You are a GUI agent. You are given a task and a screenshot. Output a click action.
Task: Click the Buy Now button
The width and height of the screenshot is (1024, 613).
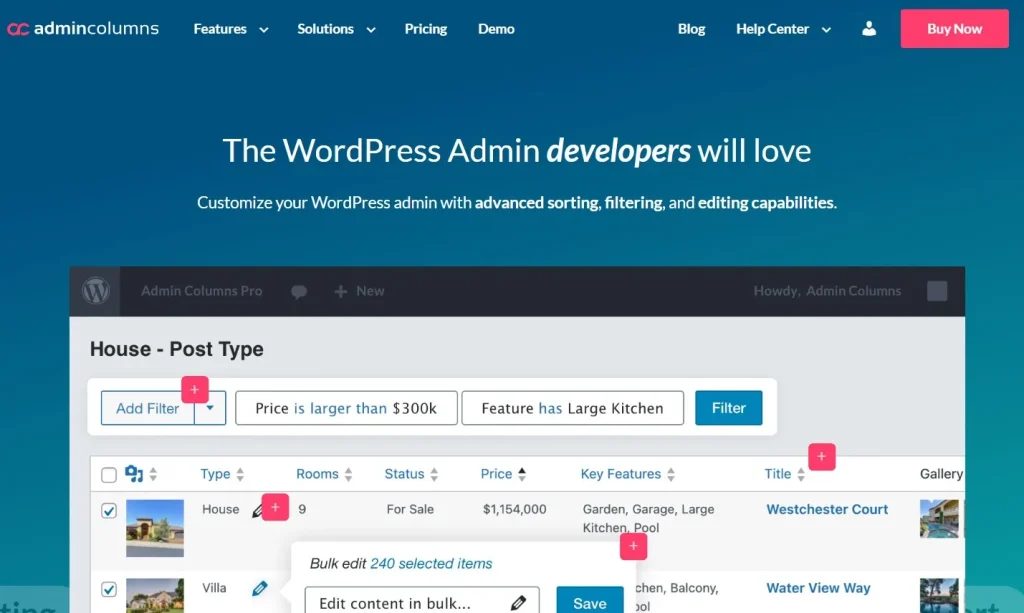(954, 29)
